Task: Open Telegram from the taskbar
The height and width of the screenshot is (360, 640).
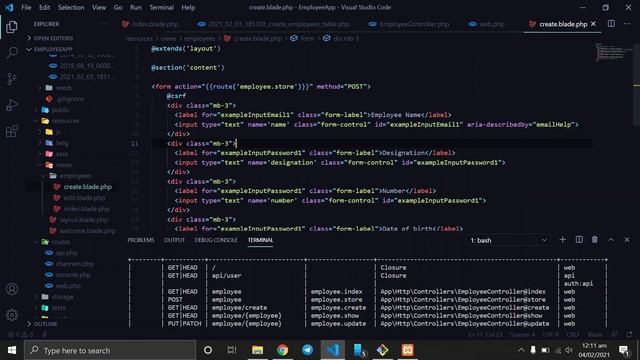Action: [x=307, y=350]
